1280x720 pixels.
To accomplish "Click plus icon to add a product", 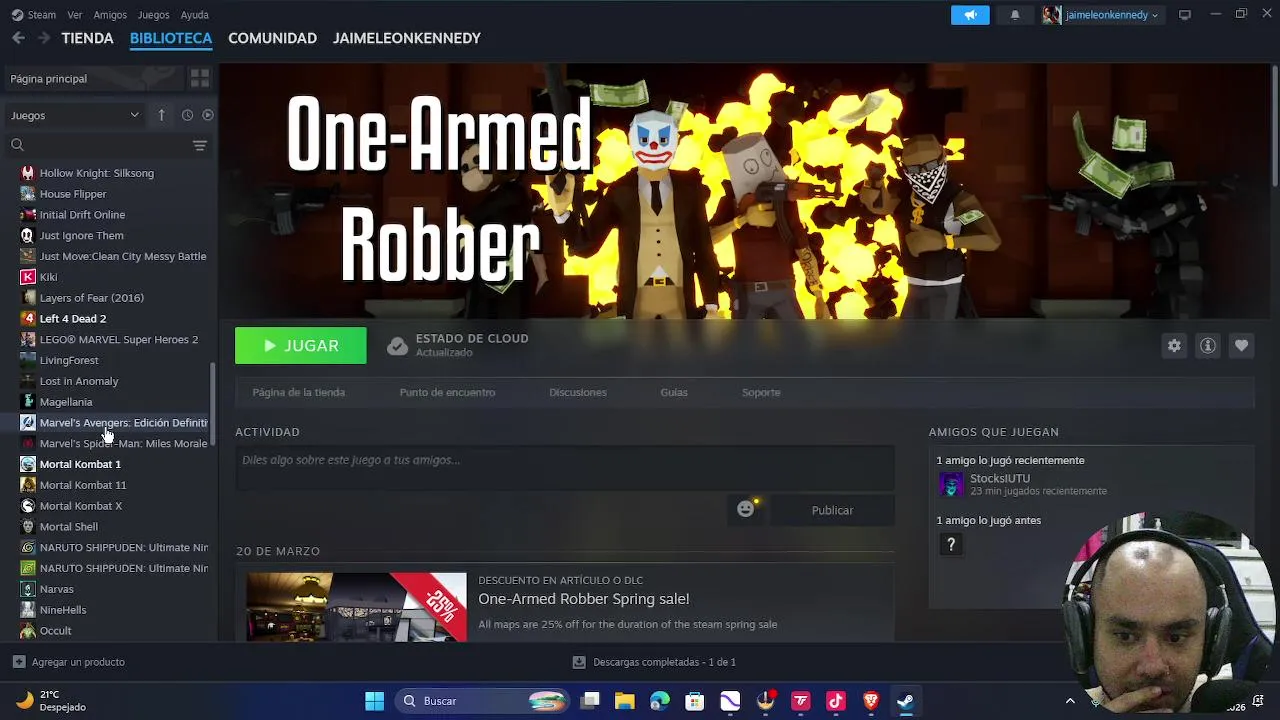I will click(18, 662).
